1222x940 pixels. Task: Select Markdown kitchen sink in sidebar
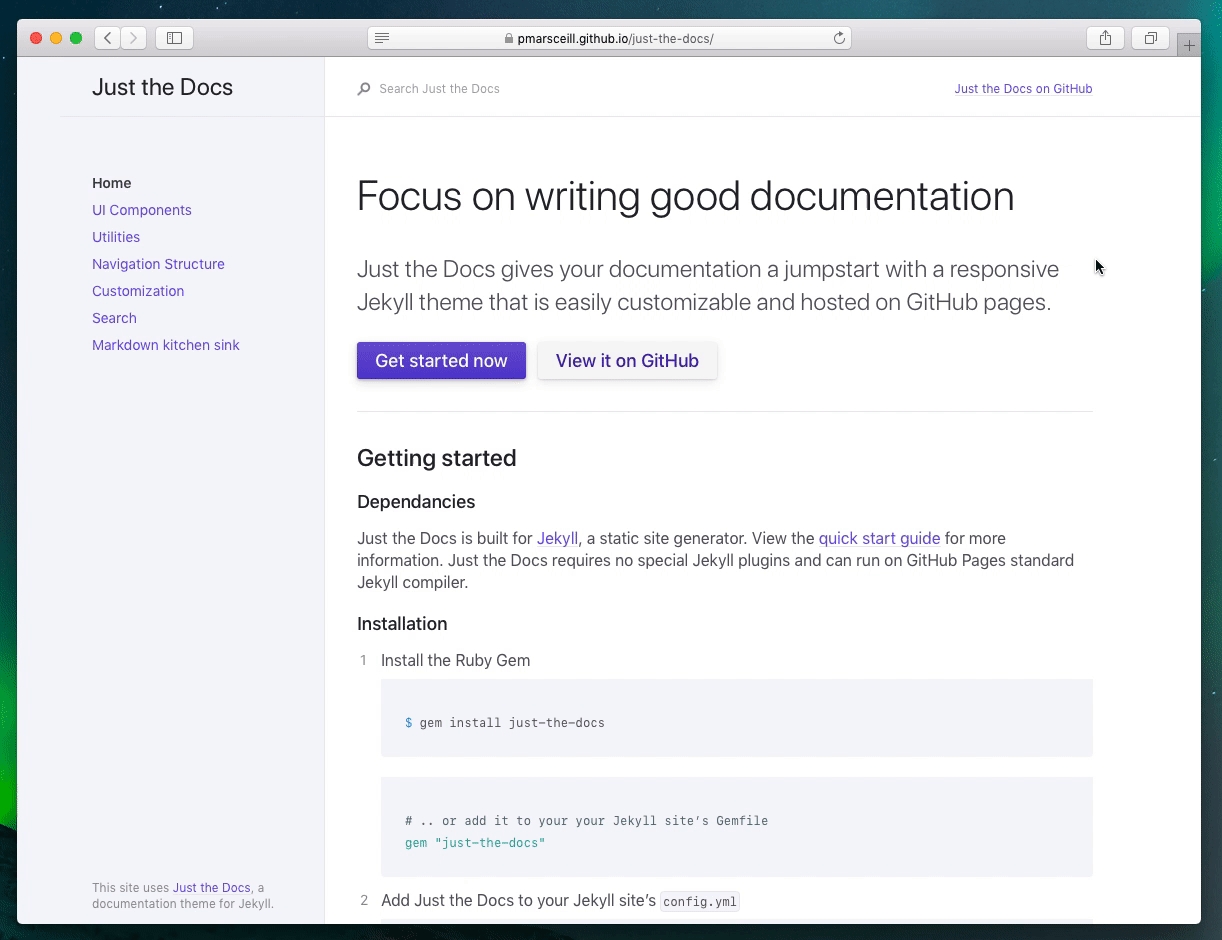(x=166, y=345)
